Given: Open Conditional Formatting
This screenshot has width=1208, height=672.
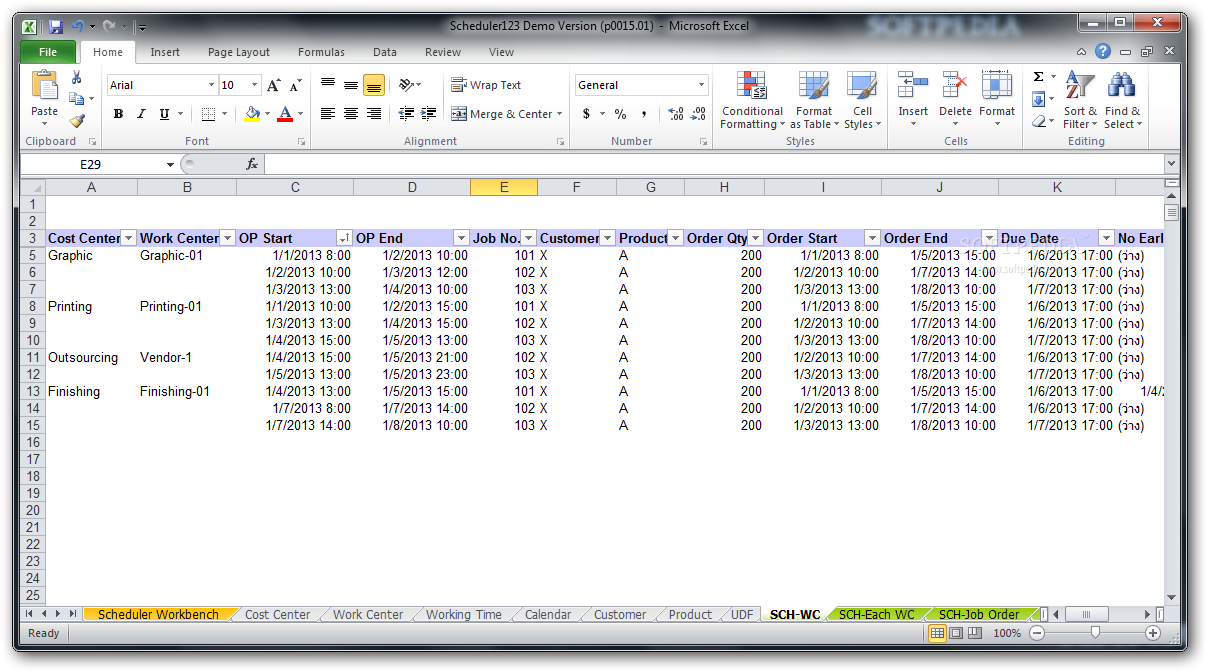Looking at the screenshot, I should [752, 100].
